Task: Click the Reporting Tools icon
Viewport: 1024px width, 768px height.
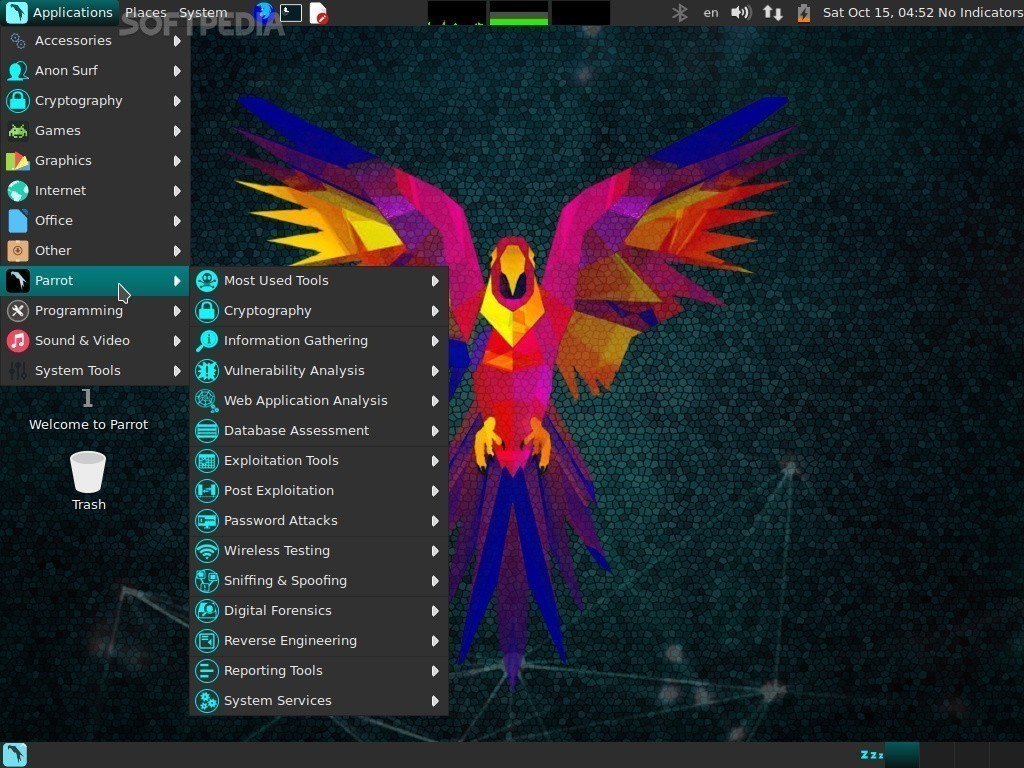Action: (207, 671)
